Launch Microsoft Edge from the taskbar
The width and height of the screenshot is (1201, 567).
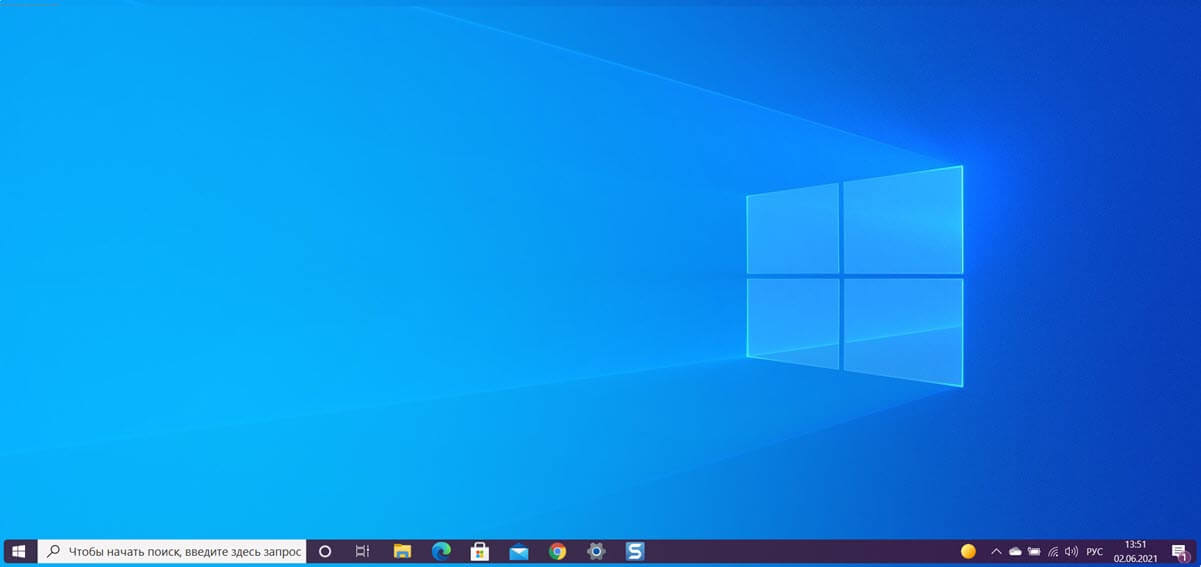pyautogui.click(x=441, y=551)
